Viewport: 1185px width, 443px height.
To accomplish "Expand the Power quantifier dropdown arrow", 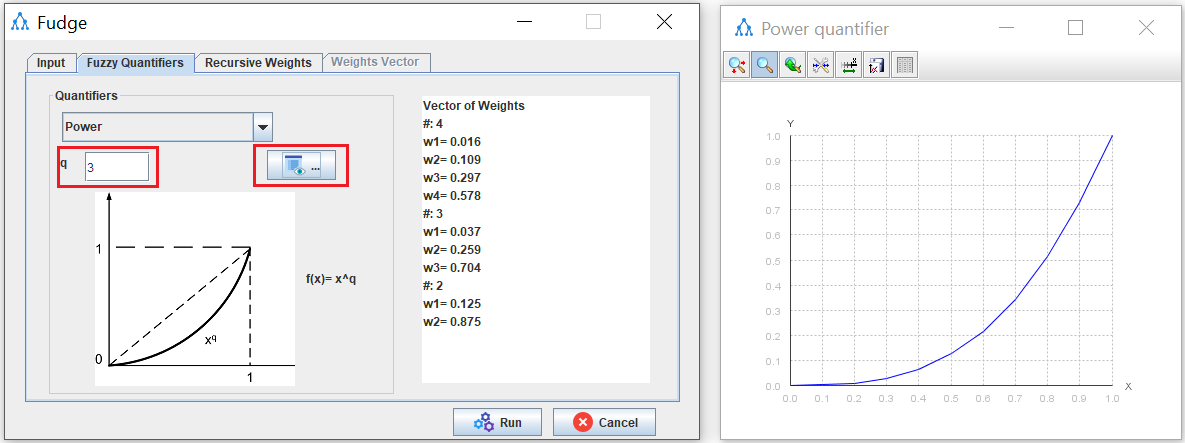I will [263, 127].
